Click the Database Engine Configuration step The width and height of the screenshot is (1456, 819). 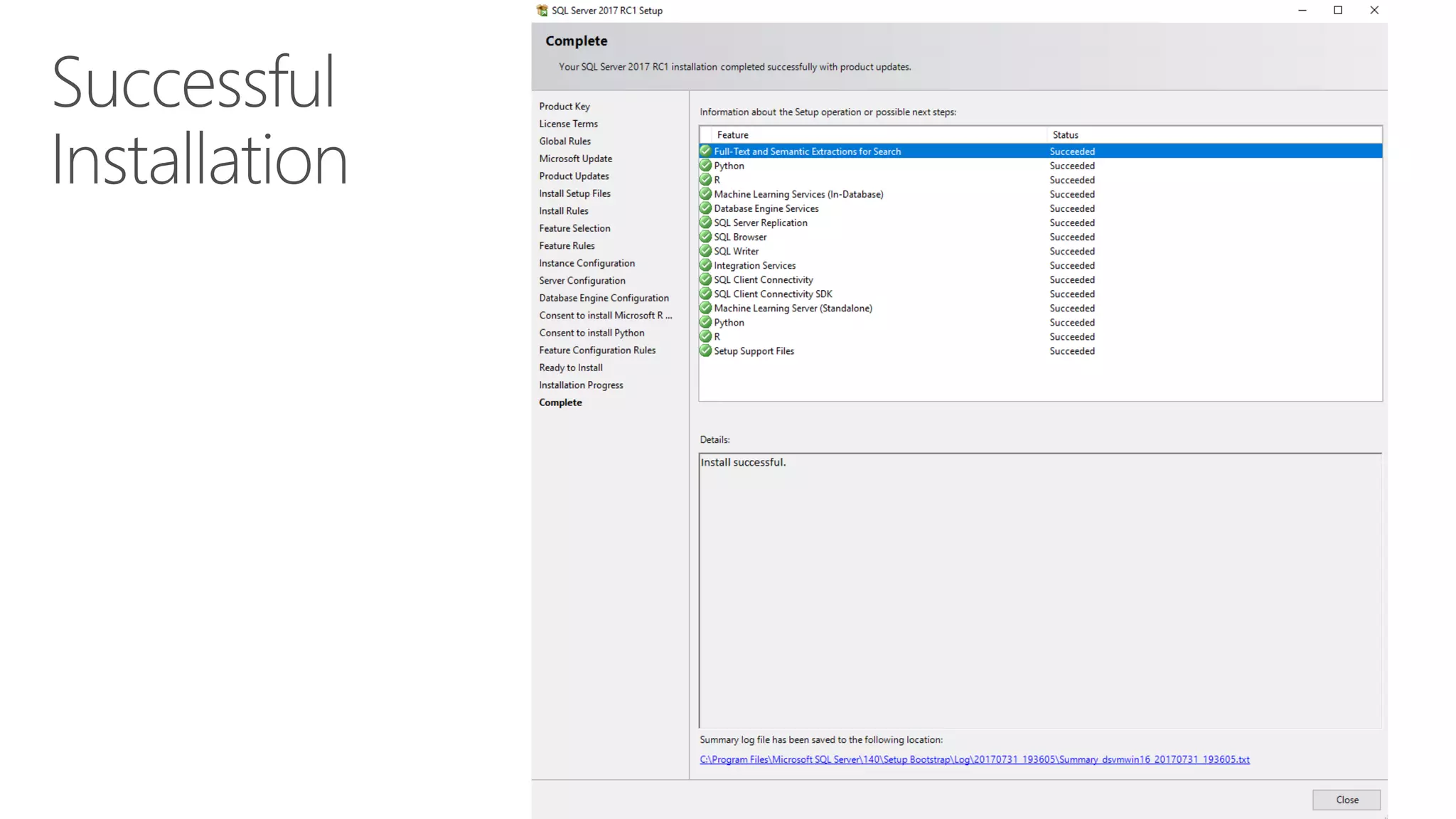[604, 298]
